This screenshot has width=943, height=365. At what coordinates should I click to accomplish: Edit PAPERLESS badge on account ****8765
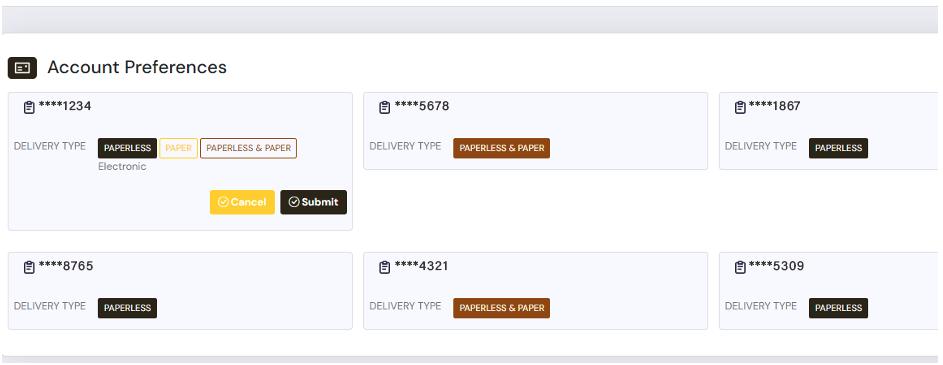127,308
